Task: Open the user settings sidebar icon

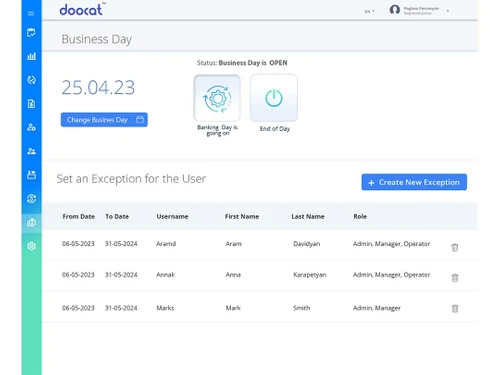Action: click(31, 127)
